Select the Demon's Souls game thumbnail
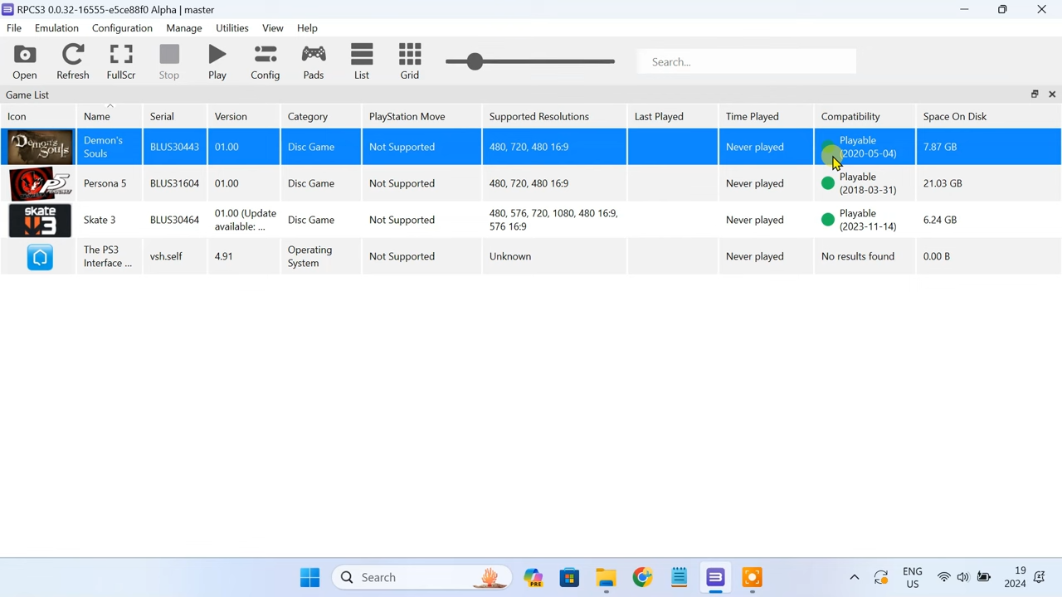1062x597 pixels. 40,147
